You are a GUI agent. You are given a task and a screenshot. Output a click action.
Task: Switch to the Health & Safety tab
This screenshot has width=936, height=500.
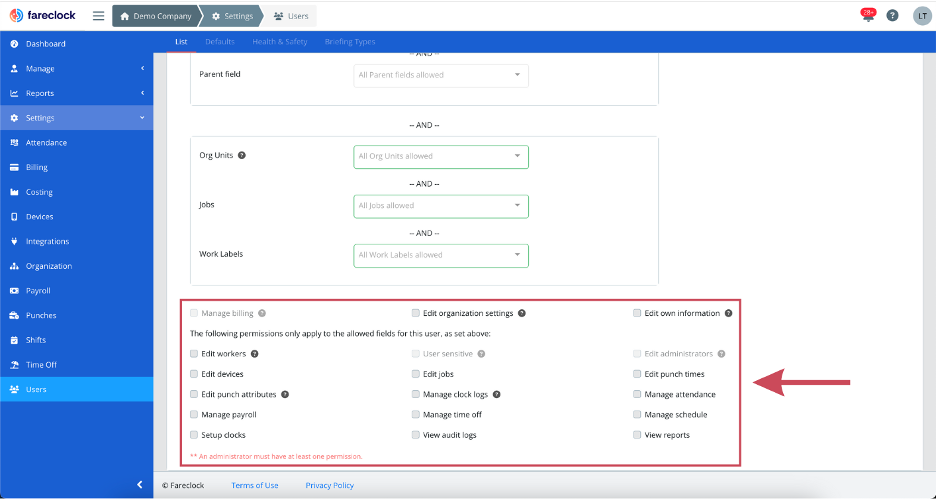point(279,42)
